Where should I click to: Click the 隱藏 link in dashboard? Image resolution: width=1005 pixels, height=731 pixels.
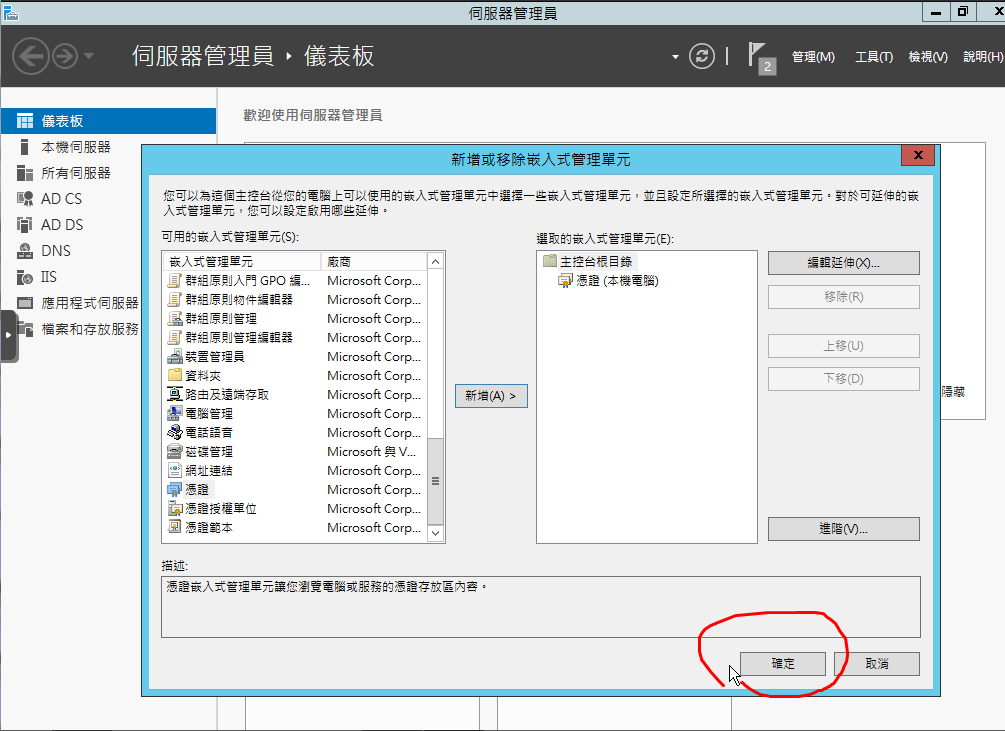click(953, 391)
